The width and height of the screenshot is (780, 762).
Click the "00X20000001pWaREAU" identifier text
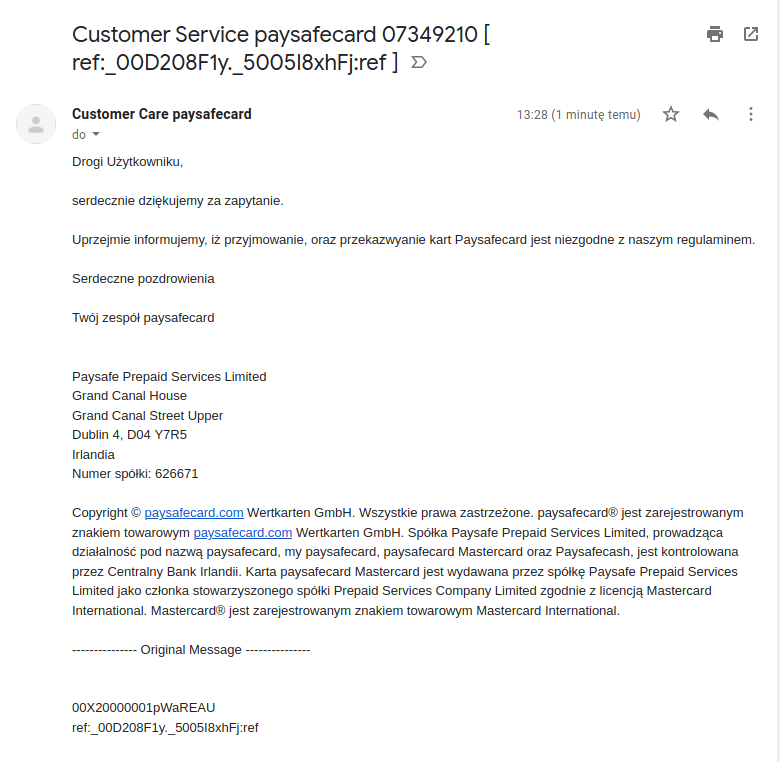click(x=143, y=708)
